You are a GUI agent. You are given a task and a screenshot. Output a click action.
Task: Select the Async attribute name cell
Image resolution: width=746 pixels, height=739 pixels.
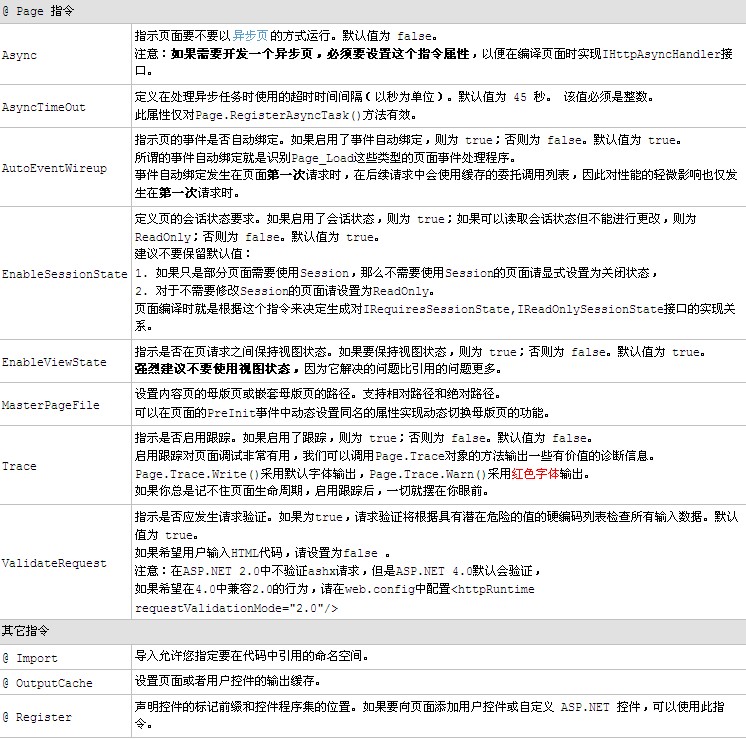pos(20,53)
